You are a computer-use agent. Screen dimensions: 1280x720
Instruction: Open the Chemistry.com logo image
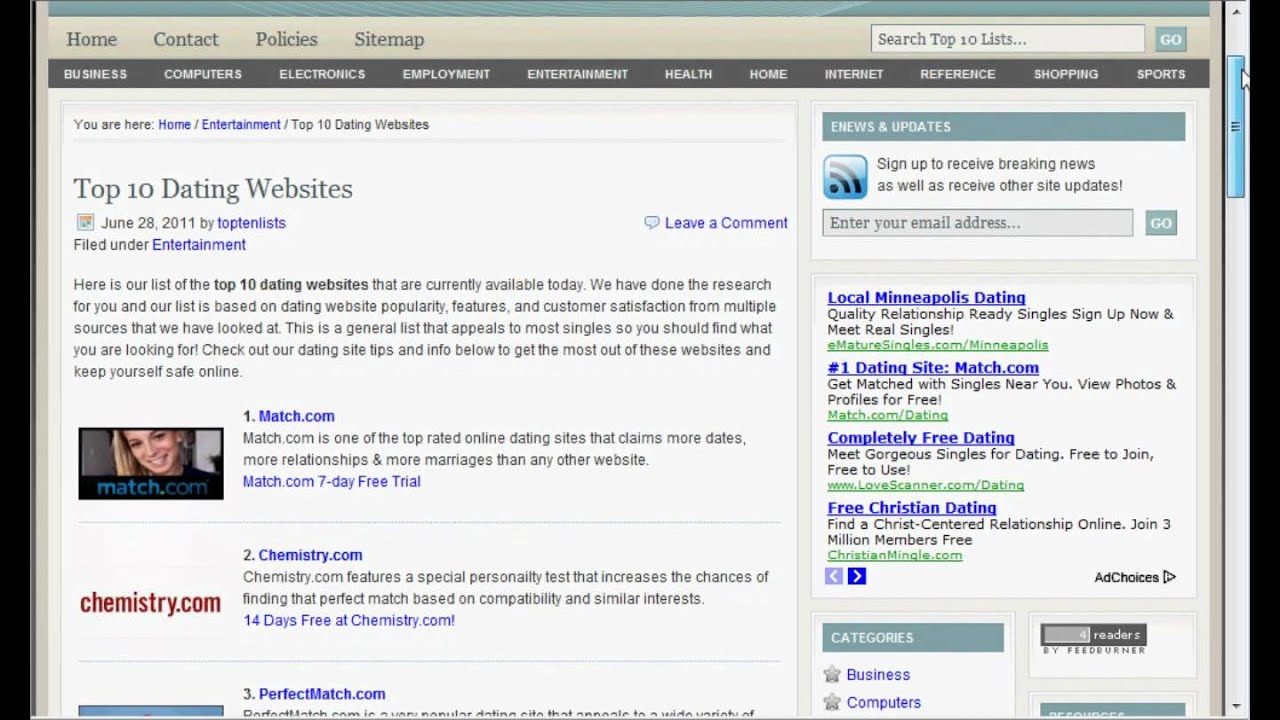[x=150, y=603]
